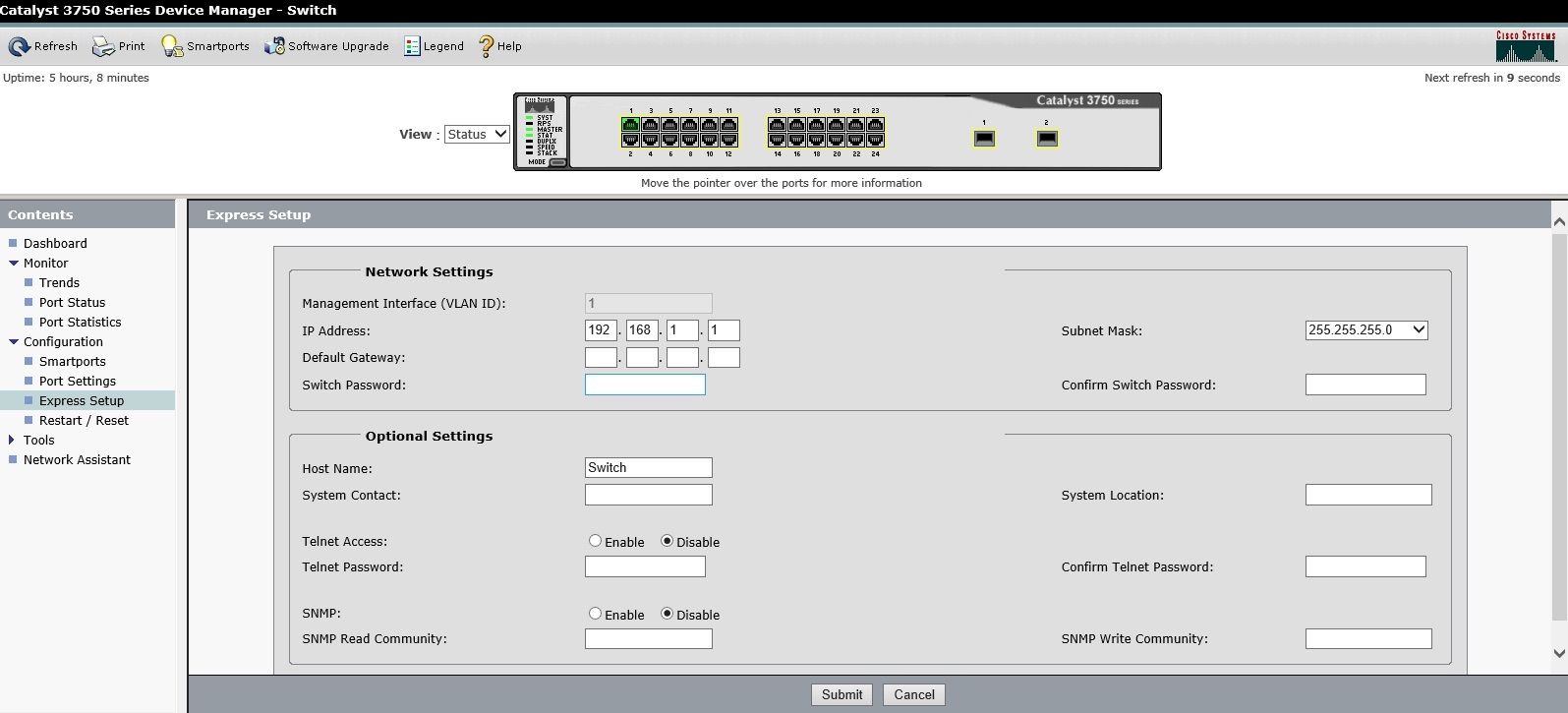This screenshot has height=713, width=1568.
Task: Focus the Switch Password field
Action: 645,385
